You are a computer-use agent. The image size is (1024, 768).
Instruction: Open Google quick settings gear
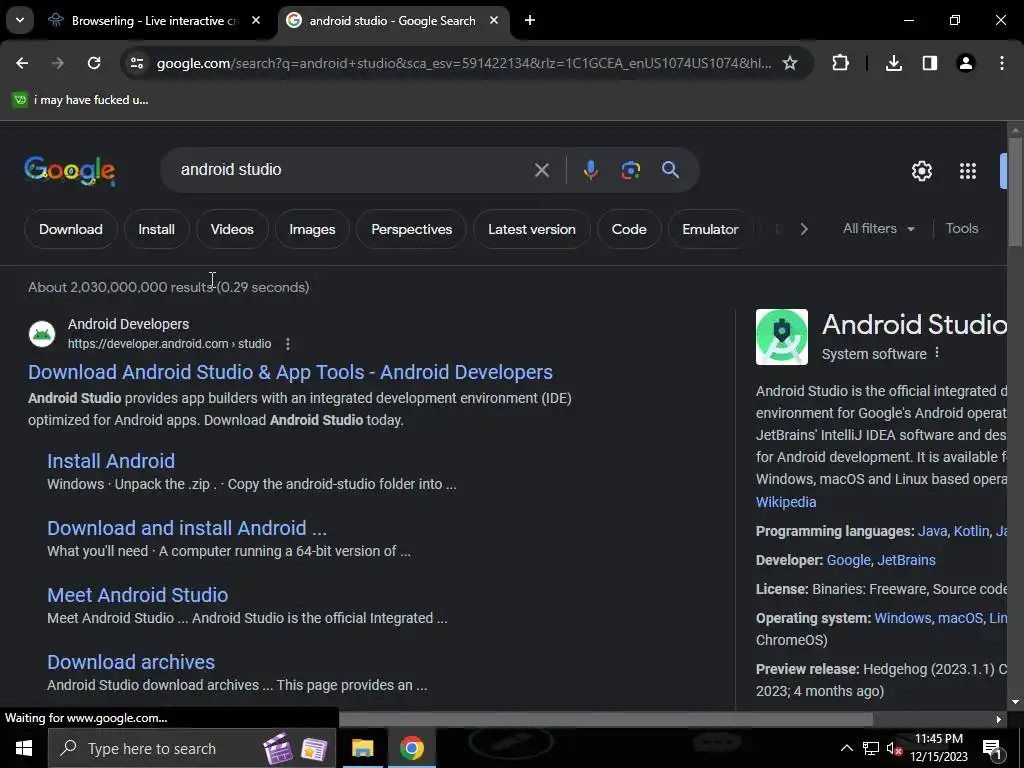coord(921,171)
